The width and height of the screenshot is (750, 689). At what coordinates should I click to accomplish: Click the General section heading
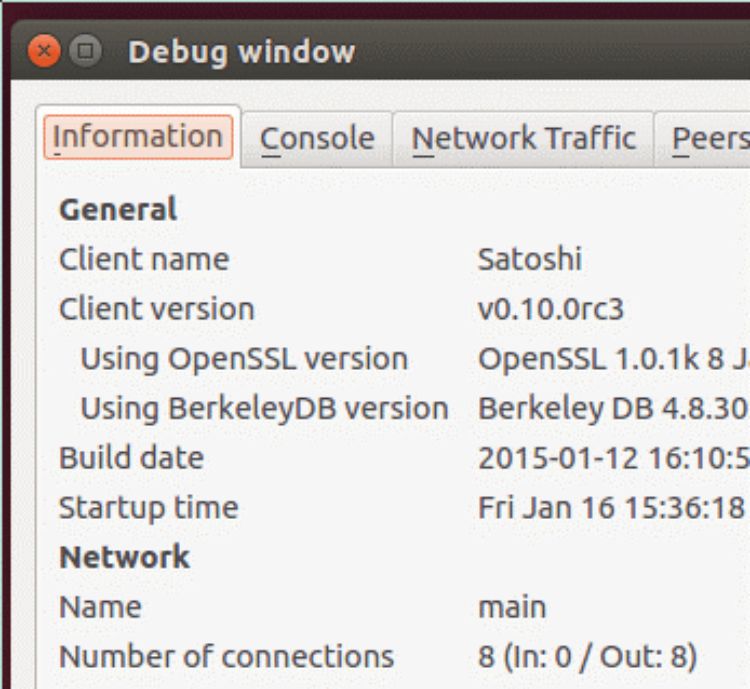coord(118,209)
